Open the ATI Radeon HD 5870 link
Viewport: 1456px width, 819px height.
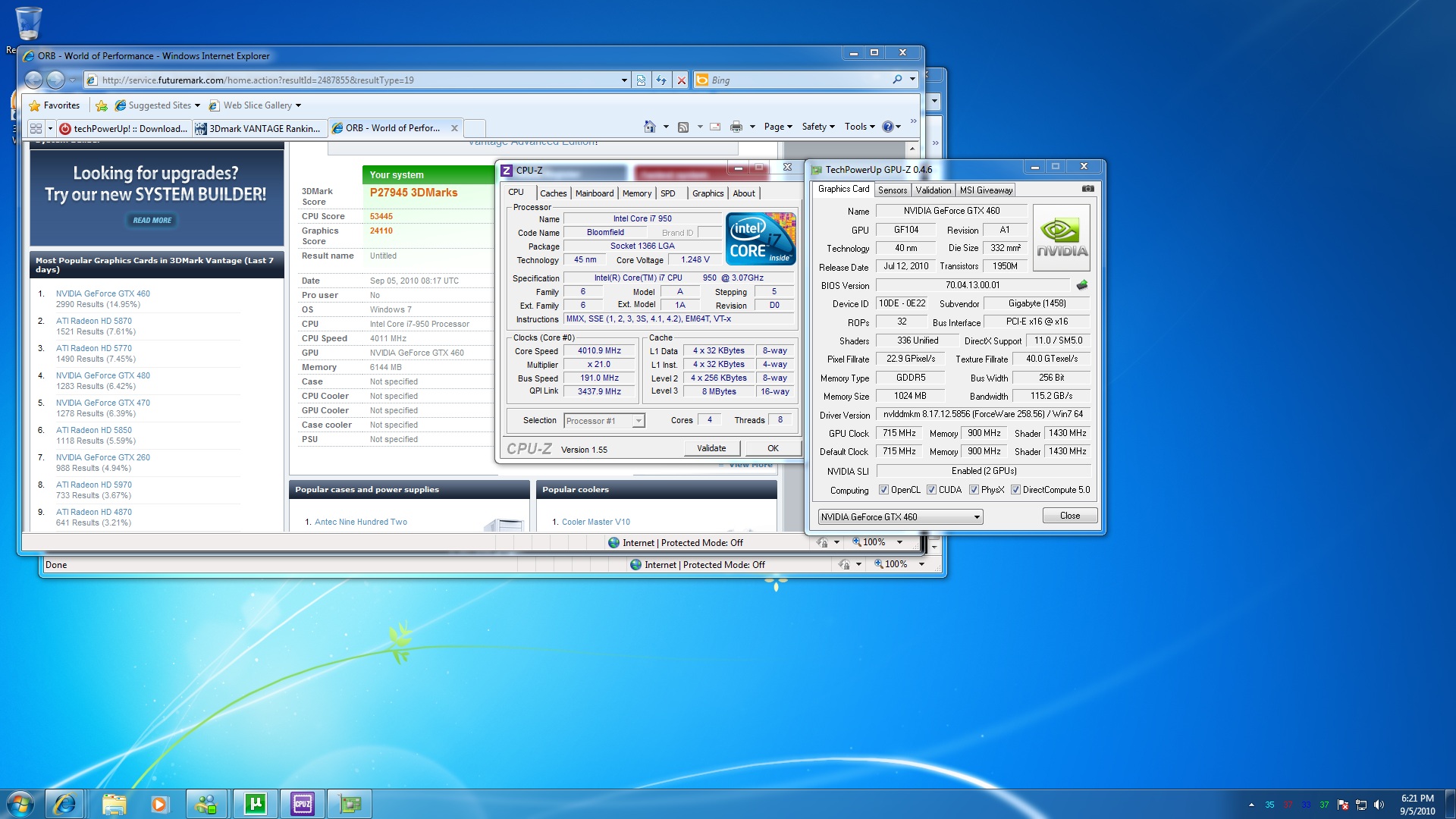click(x=93, y=321)
